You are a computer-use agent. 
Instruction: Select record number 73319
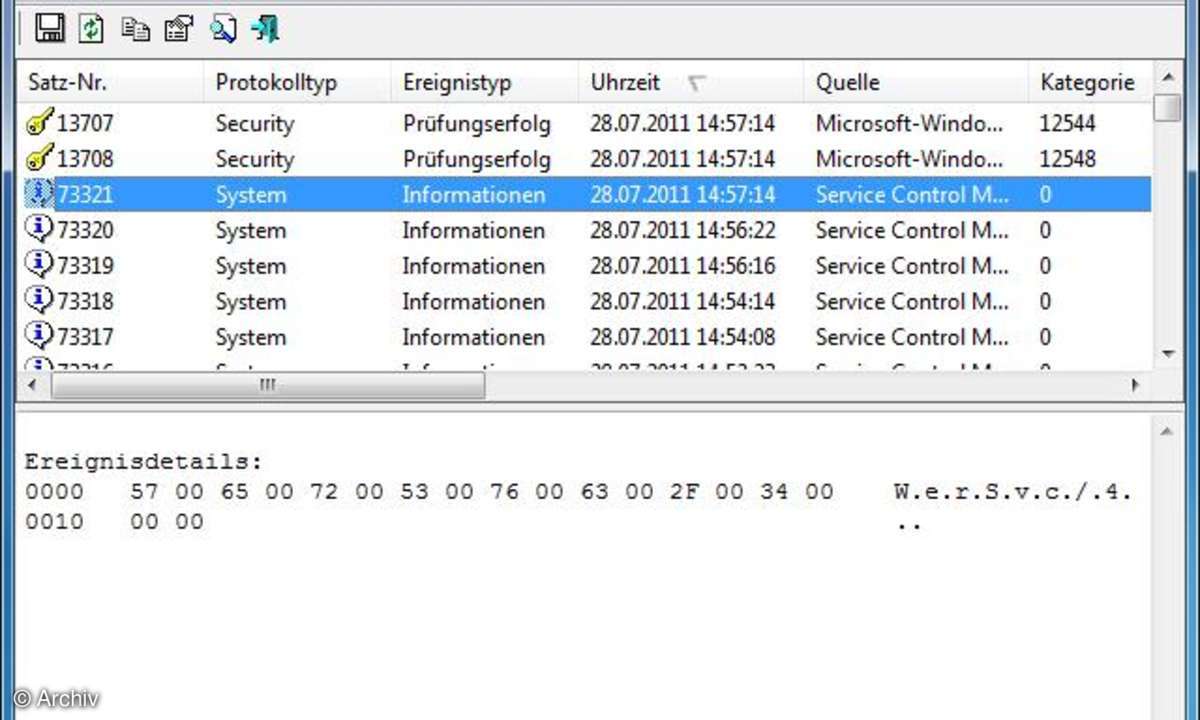(85, 266)
